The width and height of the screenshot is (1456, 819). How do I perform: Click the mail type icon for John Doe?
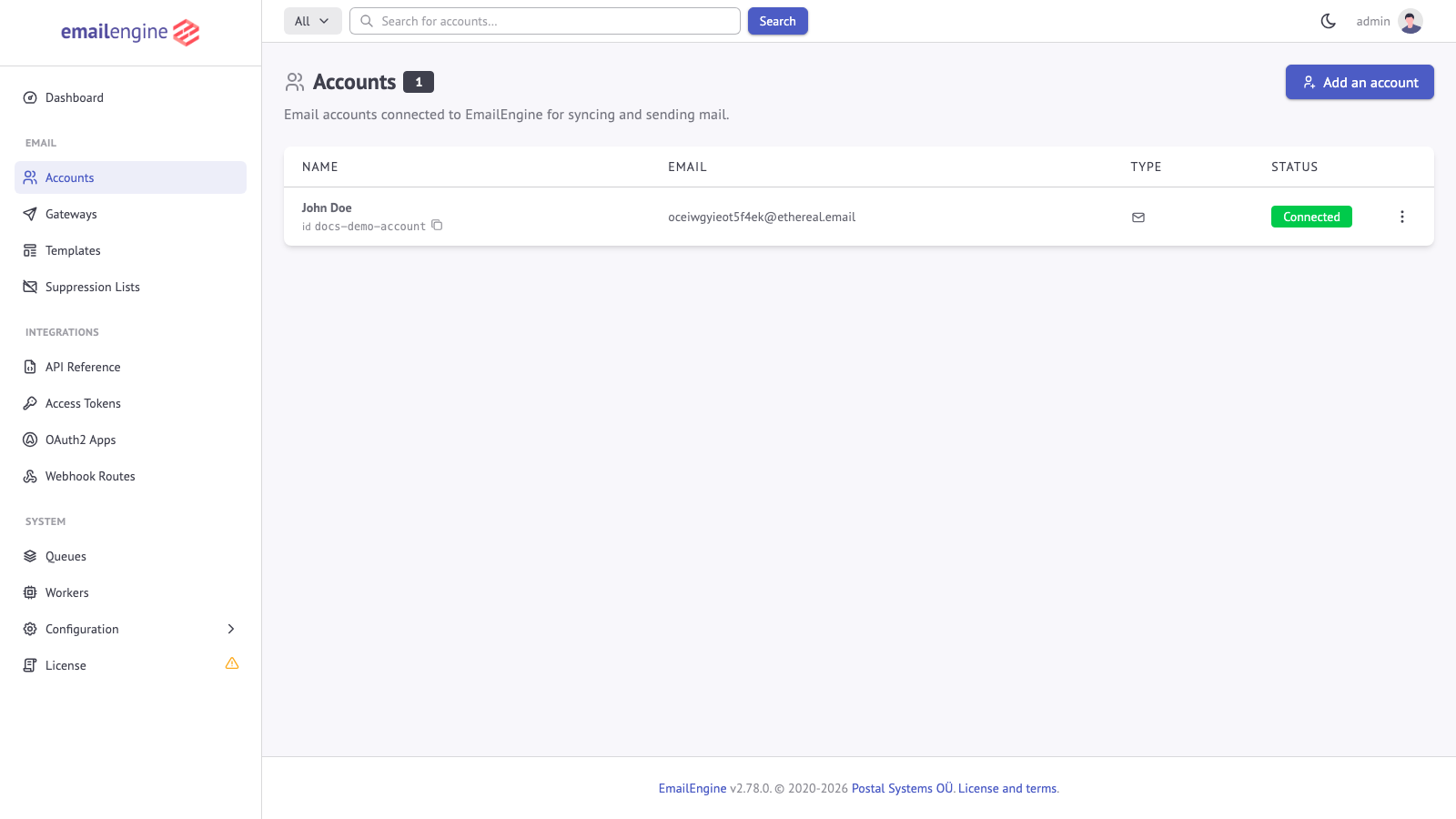click(x=1138, y=217)
